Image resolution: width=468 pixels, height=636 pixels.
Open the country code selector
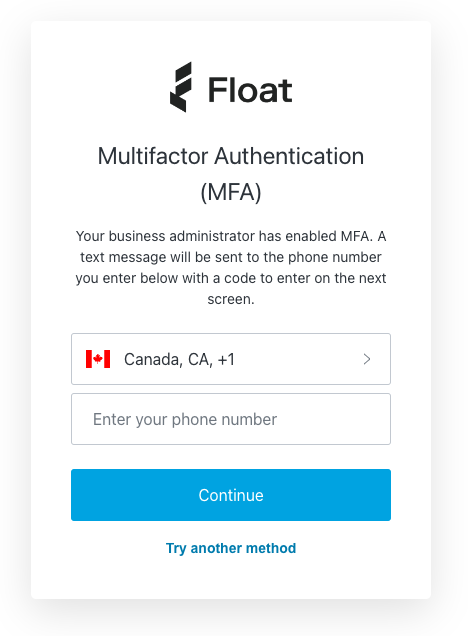(x=231, y=359)
